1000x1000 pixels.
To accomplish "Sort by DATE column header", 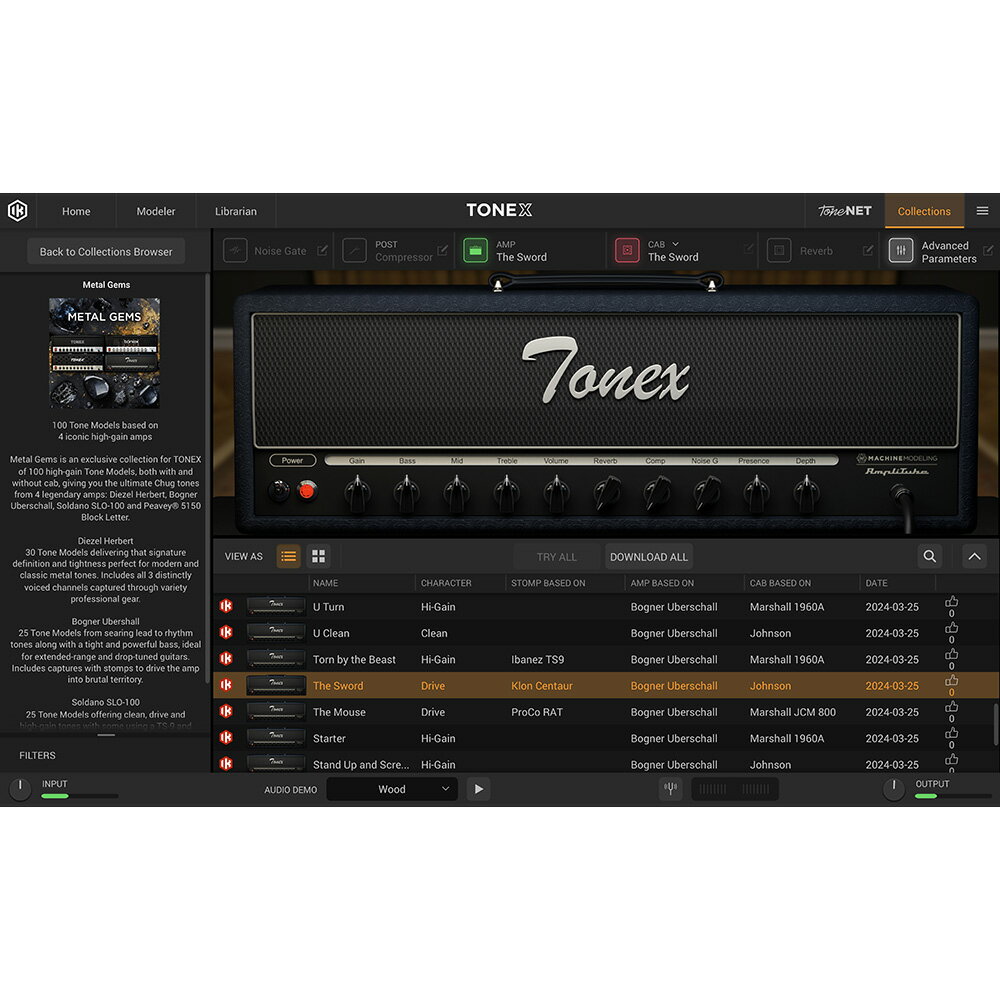I will click(x=876, y=583).
